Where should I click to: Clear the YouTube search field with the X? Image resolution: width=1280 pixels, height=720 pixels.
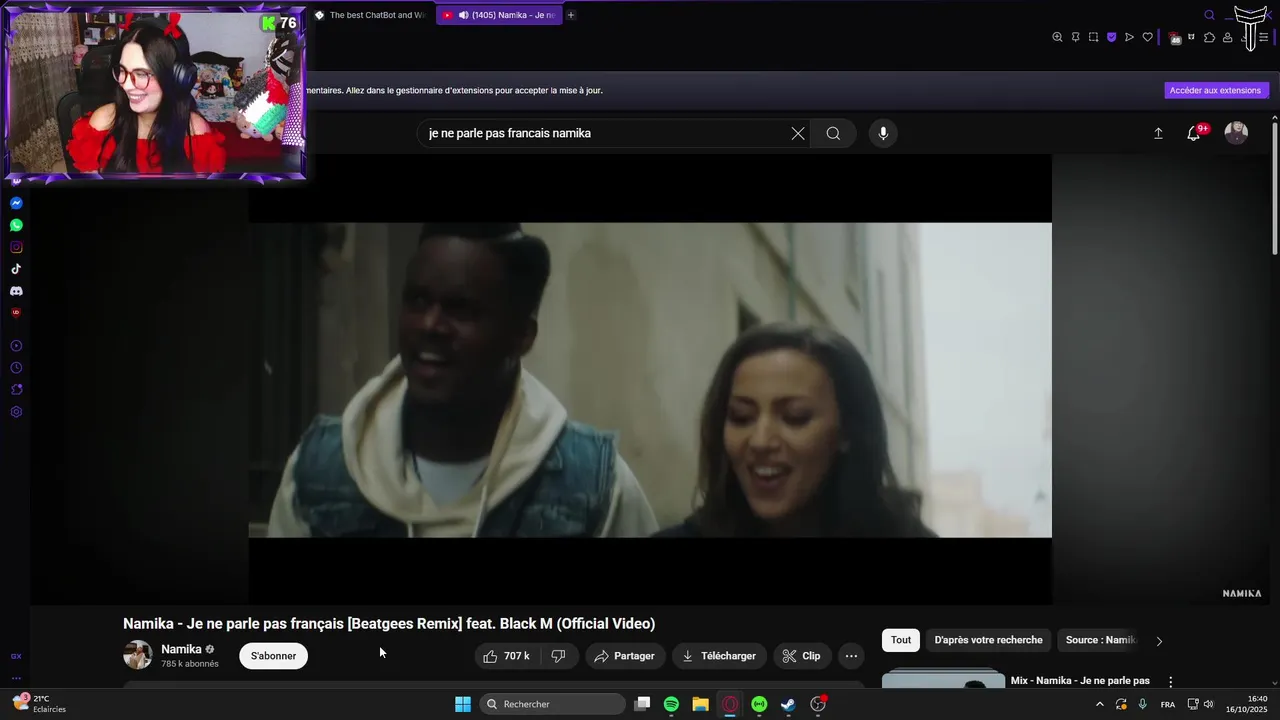point(798,133)
